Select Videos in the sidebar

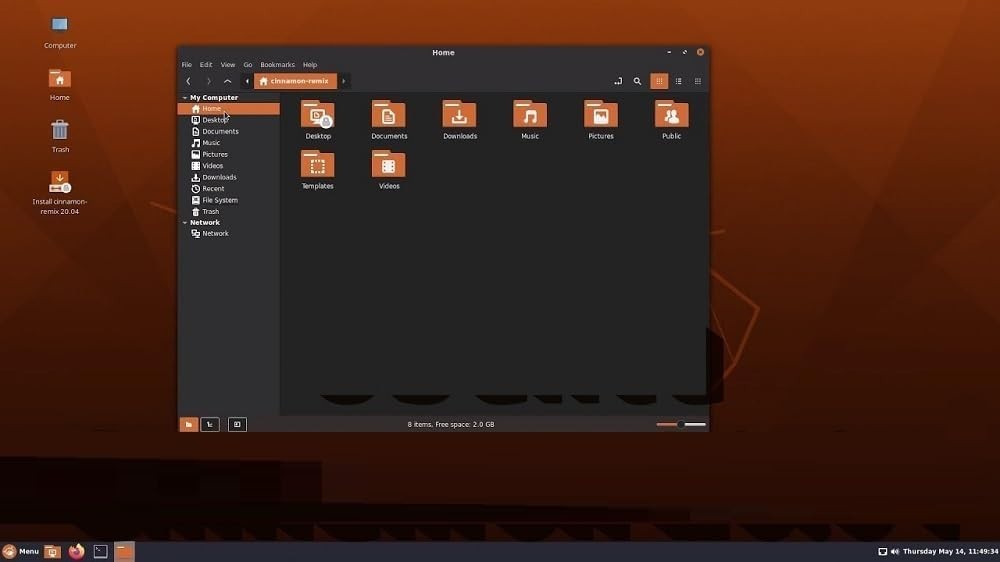228,166
